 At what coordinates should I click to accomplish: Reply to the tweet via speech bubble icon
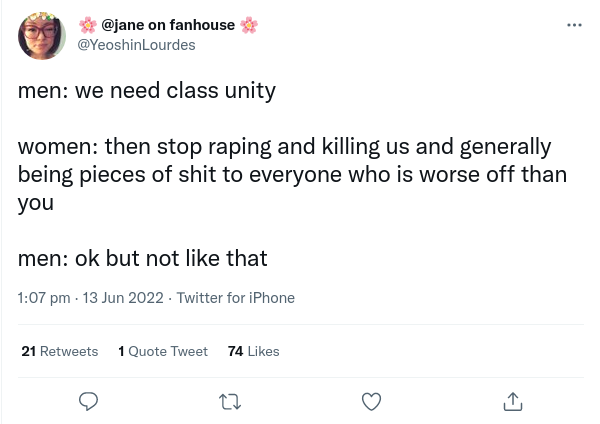click(x=88, y=401)
